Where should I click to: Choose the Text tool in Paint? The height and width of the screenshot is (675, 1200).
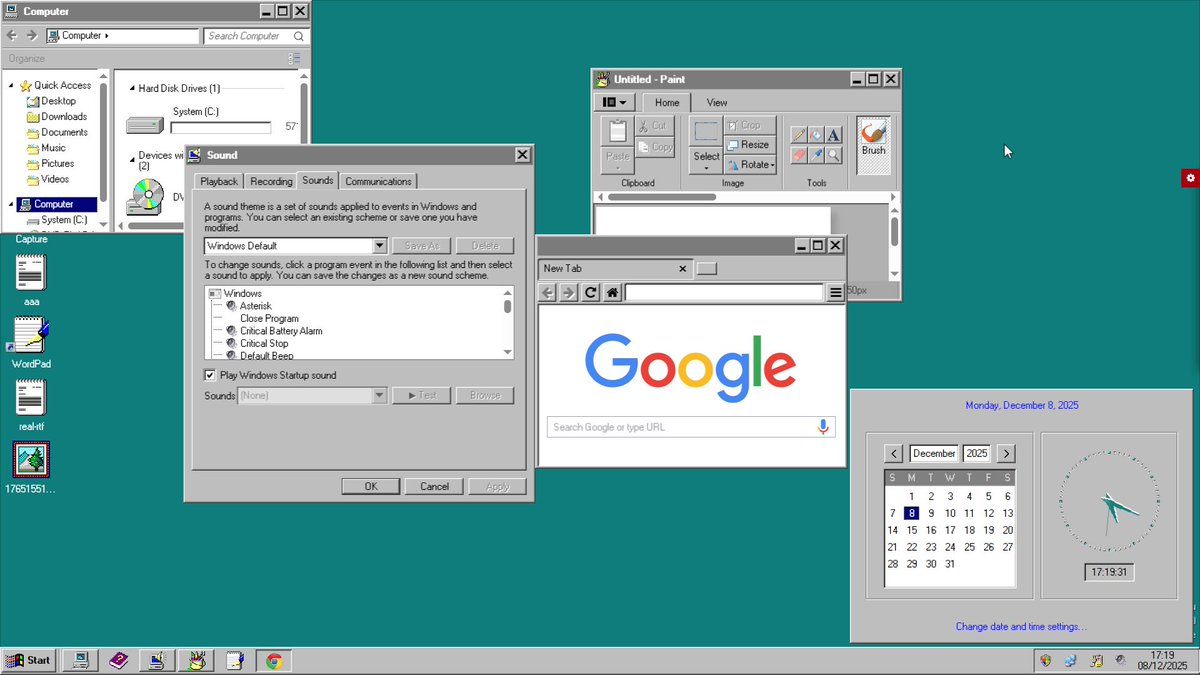click(833, 135)
